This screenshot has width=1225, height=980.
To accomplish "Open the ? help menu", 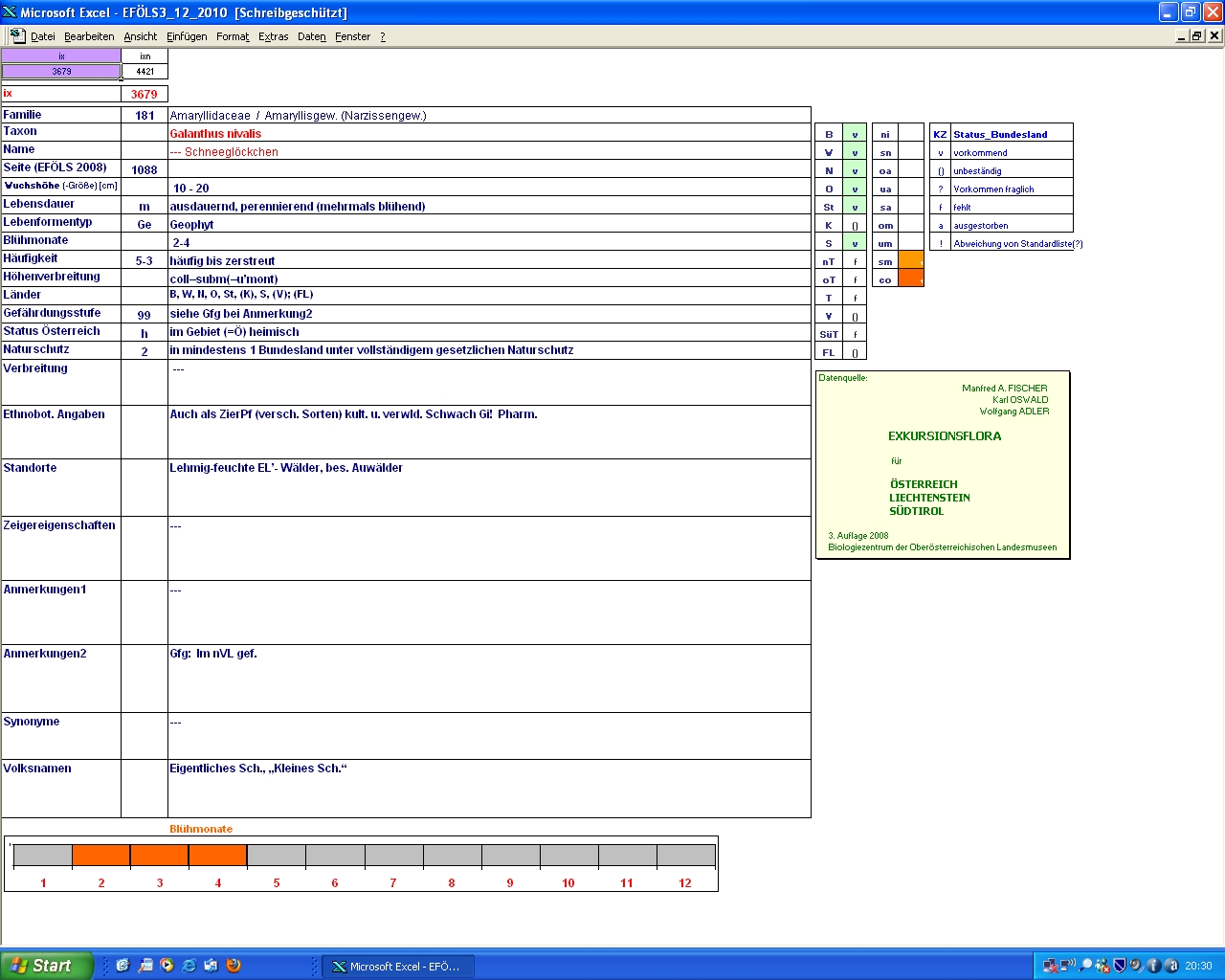I will (383, 36).
